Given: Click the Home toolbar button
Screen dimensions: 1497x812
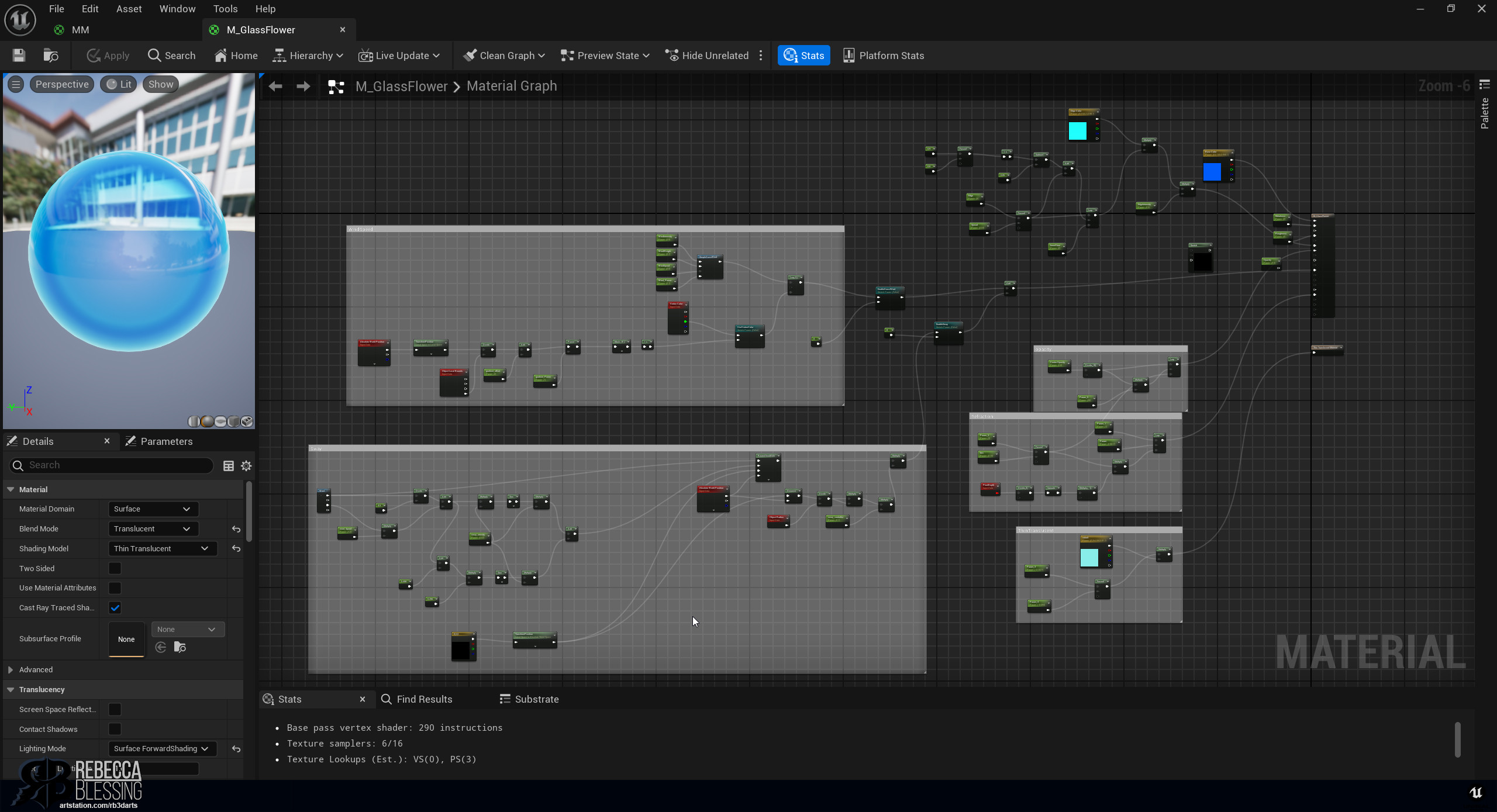Looking at the screenshot, I should pyautogui.click(x=236, y=56).
